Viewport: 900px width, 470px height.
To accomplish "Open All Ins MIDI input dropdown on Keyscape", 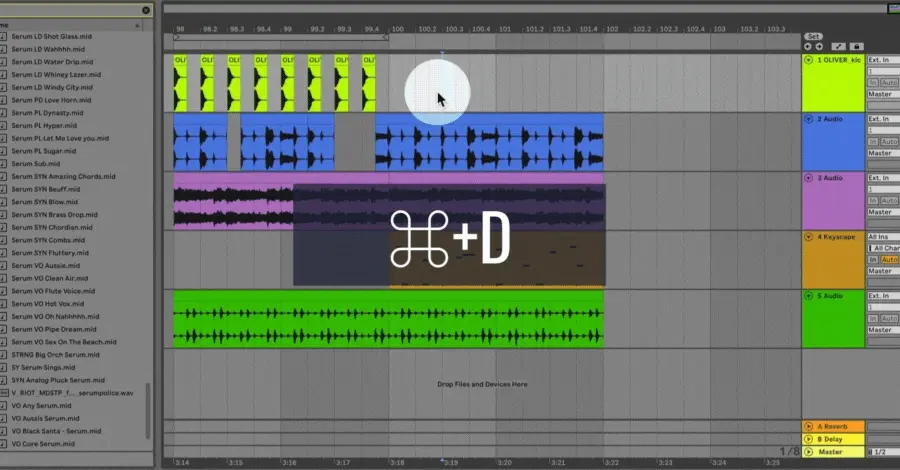I will (883, 236).
